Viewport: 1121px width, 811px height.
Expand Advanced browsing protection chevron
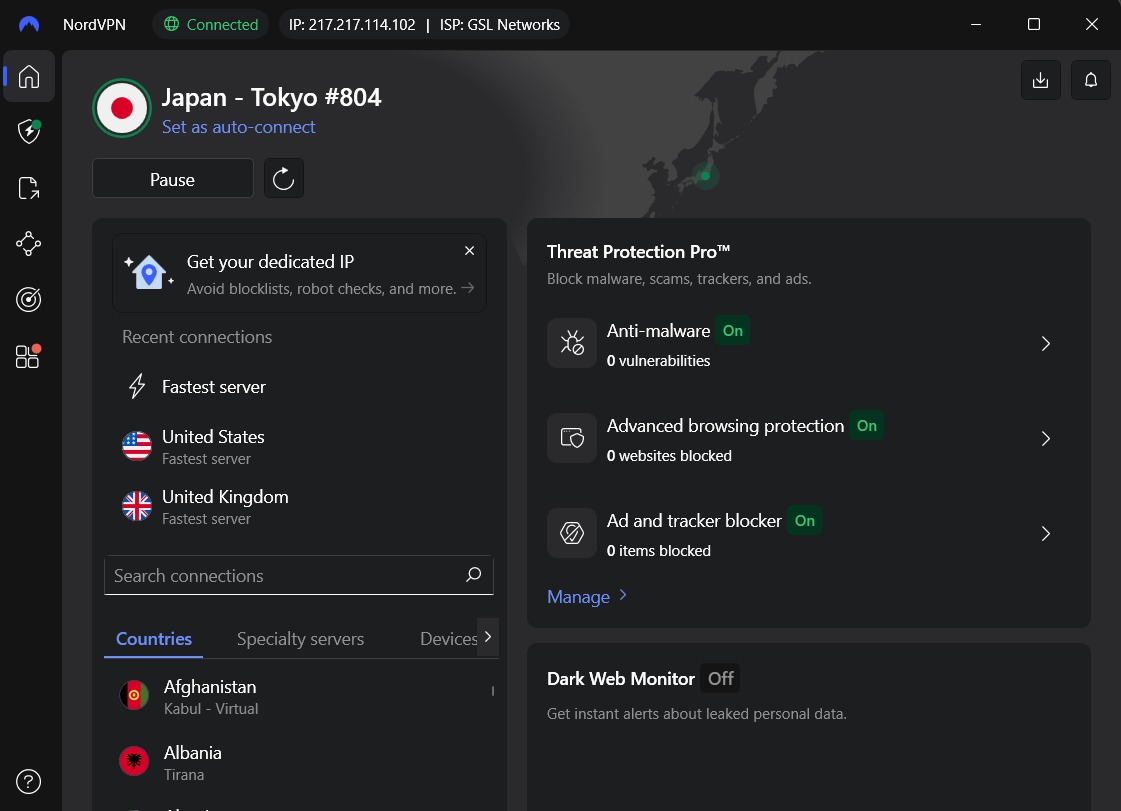tap(1045, 438)
